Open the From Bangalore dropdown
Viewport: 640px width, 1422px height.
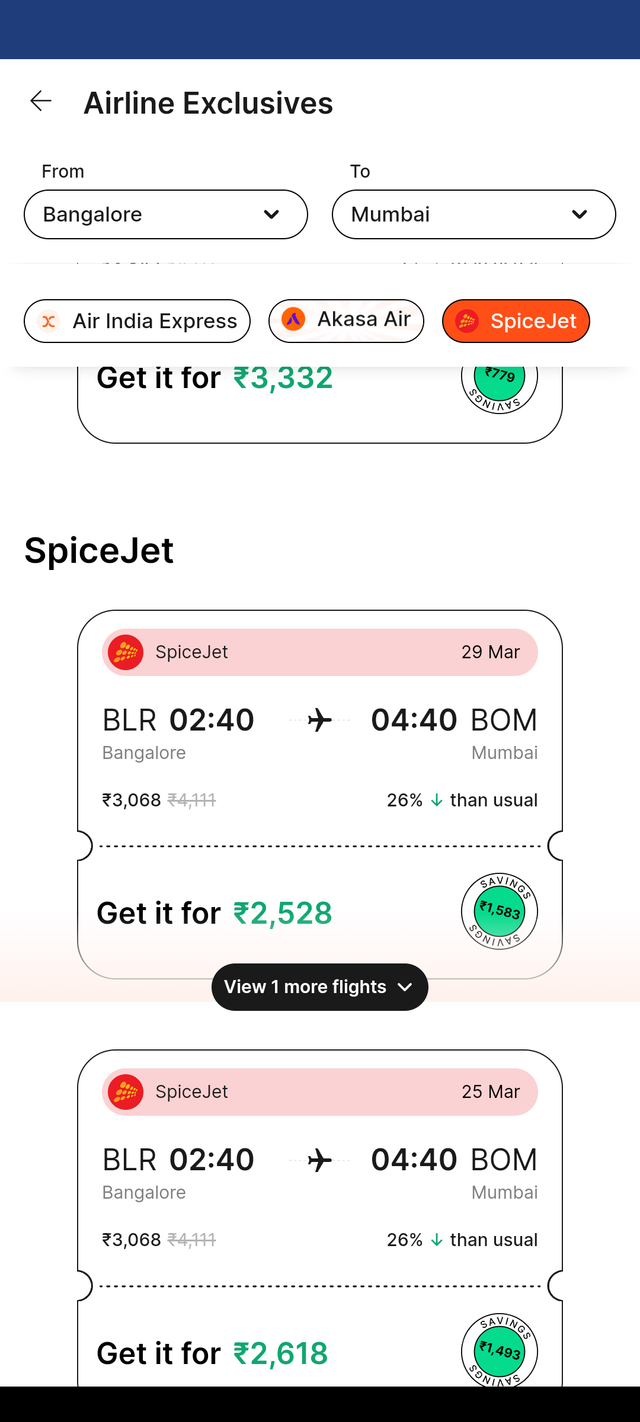(x=165, y=214)
